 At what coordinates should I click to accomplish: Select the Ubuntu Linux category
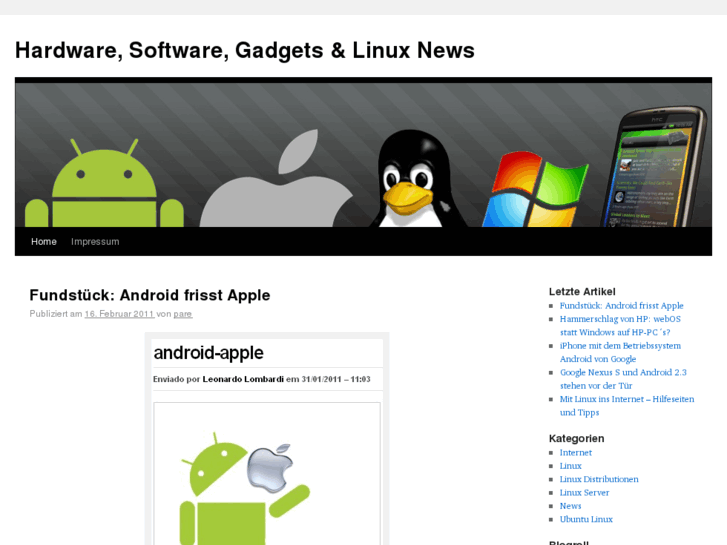[586, 519]
